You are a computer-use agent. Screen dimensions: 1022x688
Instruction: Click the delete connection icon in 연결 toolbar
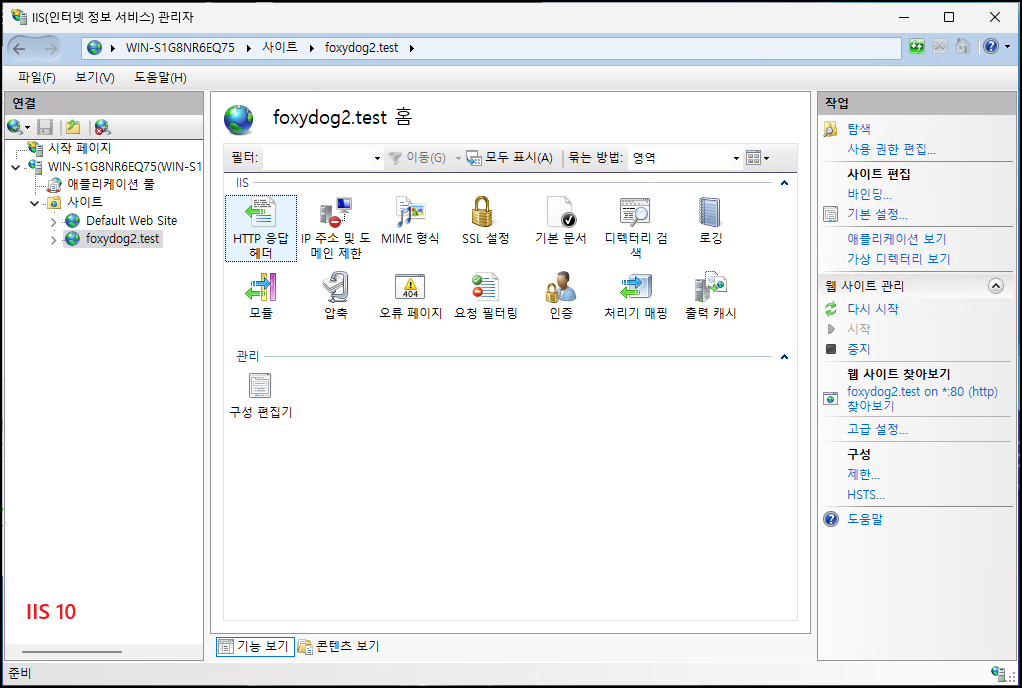(x=102, y=126)
